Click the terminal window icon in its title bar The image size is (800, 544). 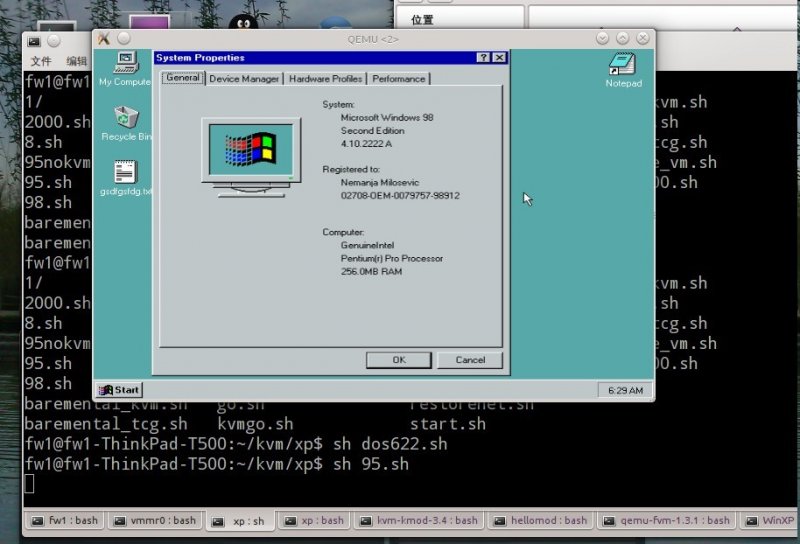click(x=34, y=41)
